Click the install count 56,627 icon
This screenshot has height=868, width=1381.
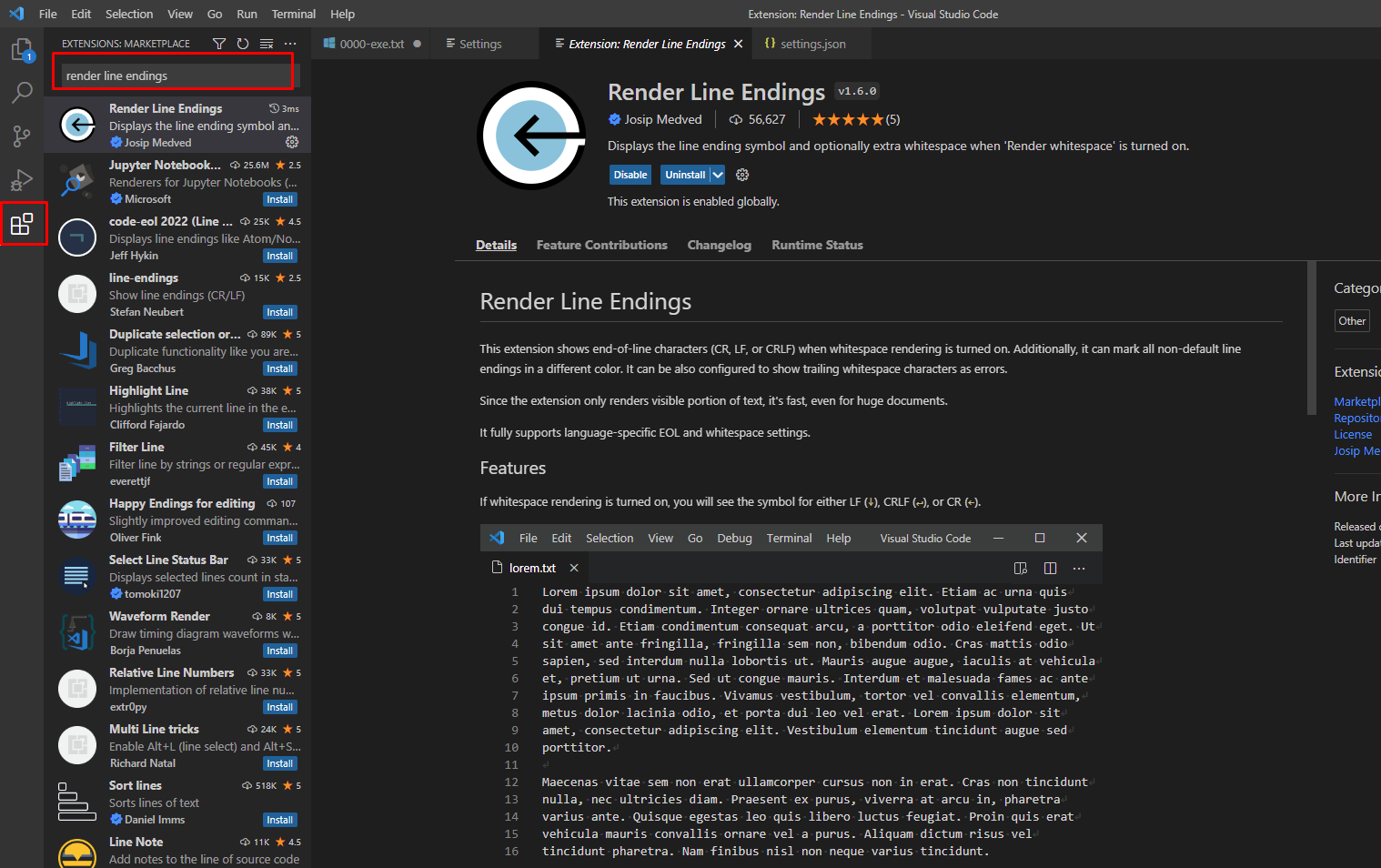click(x=735, y=119)
